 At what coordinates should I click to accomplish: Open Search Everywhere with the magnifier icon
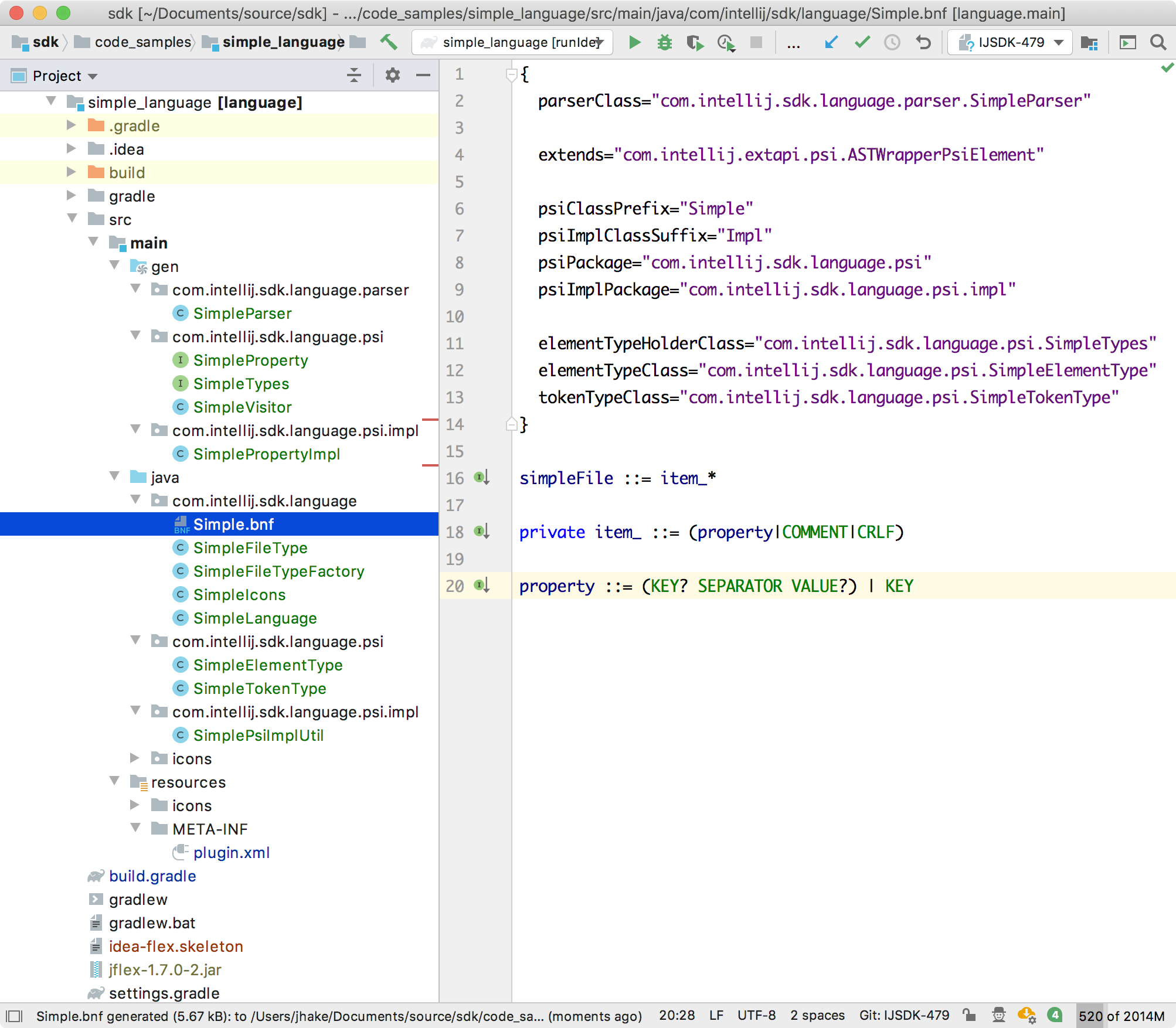tap(1158, 42)
